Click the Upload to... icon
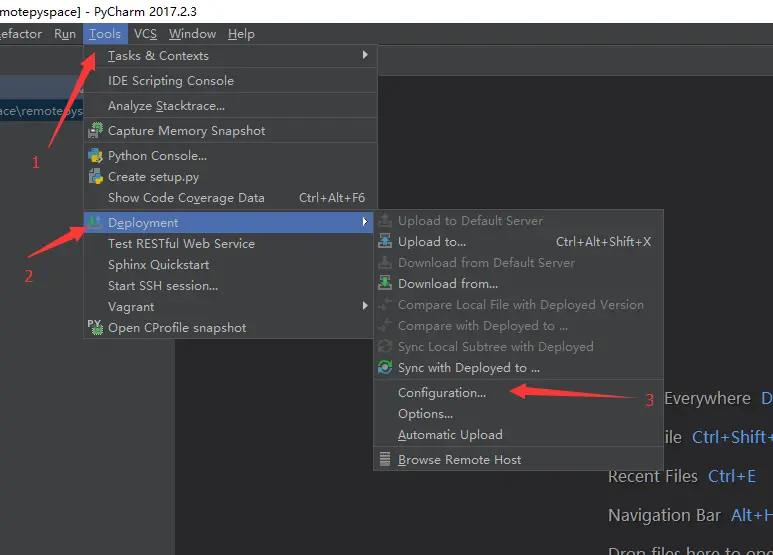 (x=385, y=241)
